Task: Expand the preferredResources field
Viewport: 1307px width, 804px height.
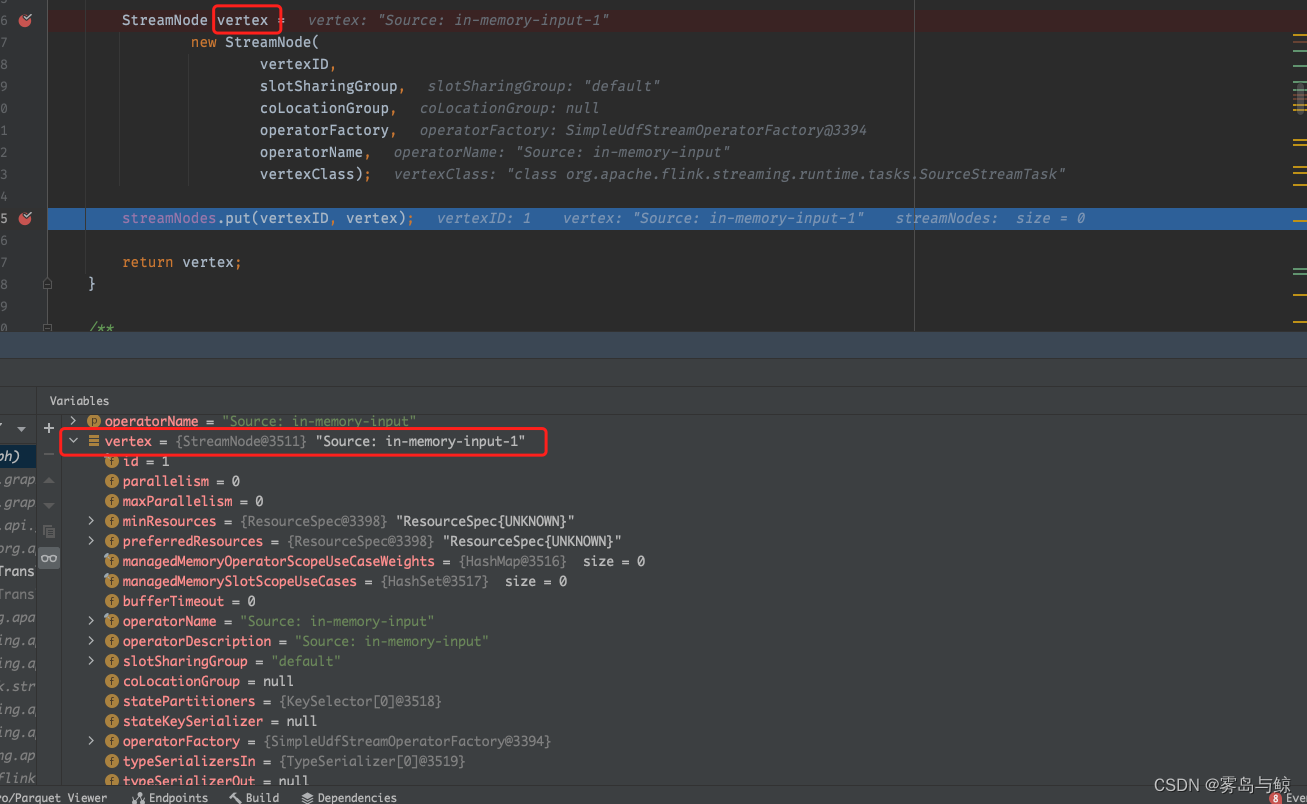Action: 91,541
